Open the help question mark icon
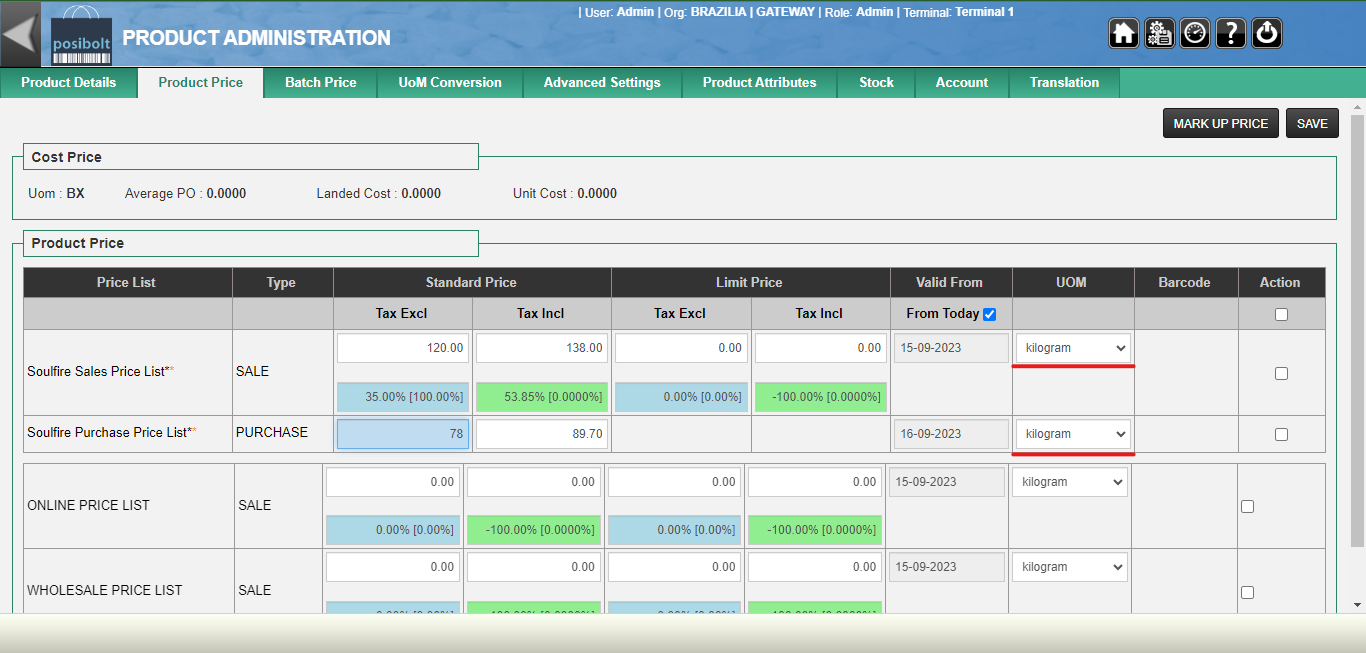Viewport: 1366px width, 653px height. click(1231, 33)
